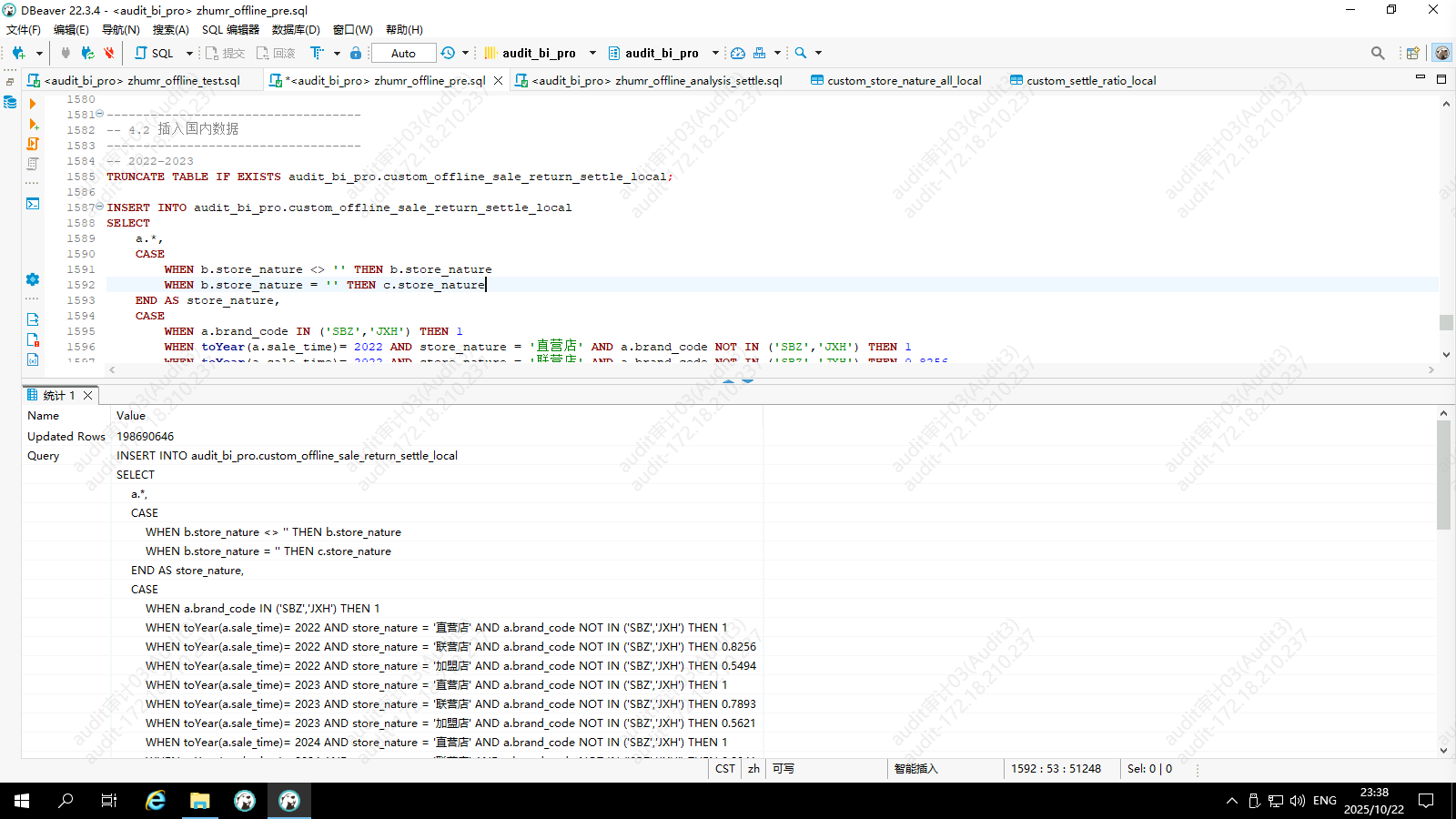Open the database dashboard gauge icon

(738, 53)
